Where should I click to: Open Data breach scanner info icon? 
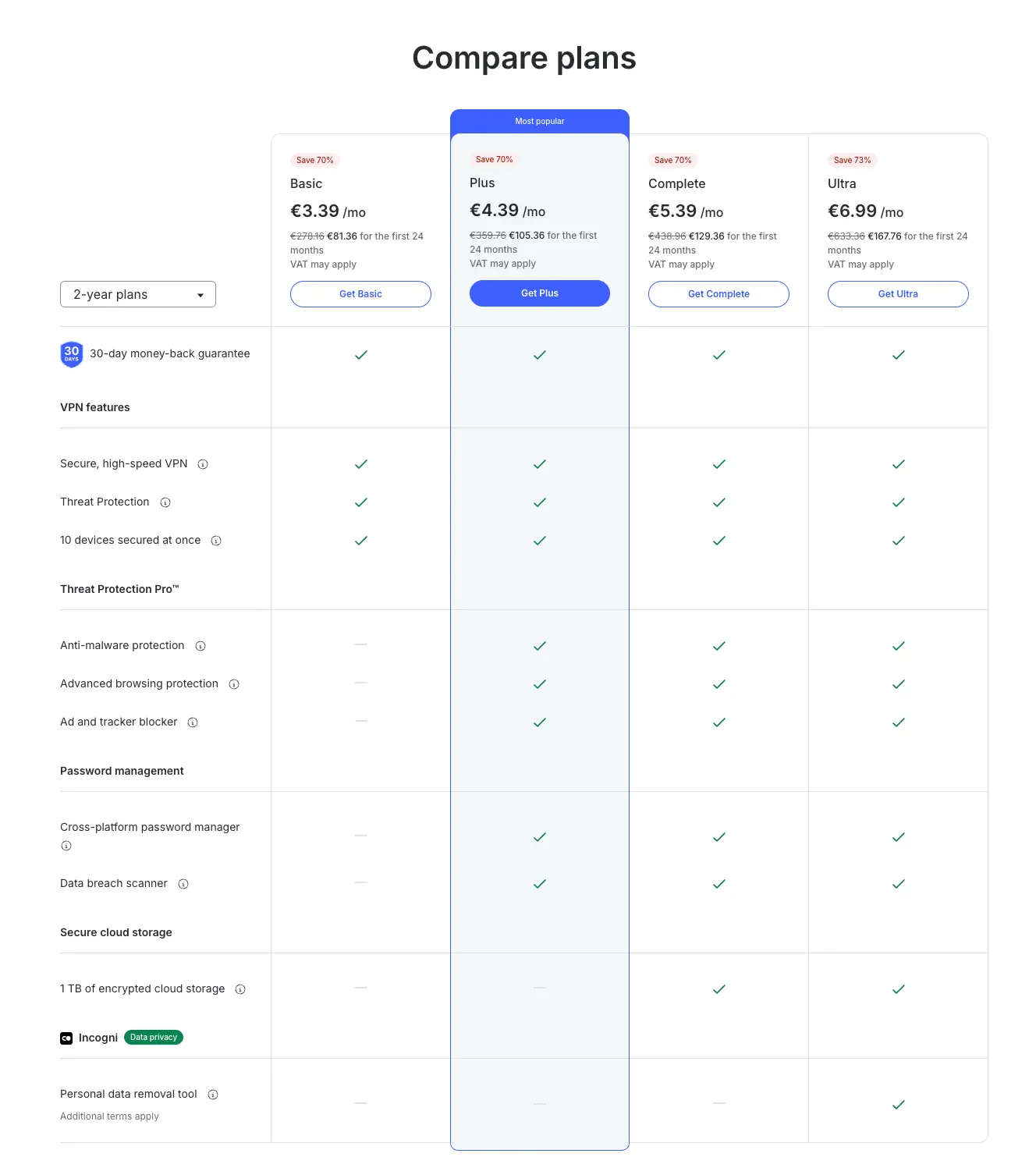coord(183,884)
